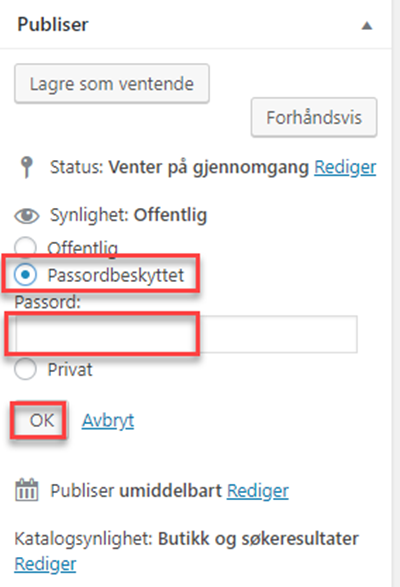Image resolution: width=400 pixels, height=587 pixels.
Task: Edit Katalogsynlighet via Rediger link
Action: [x=45, y=564]
